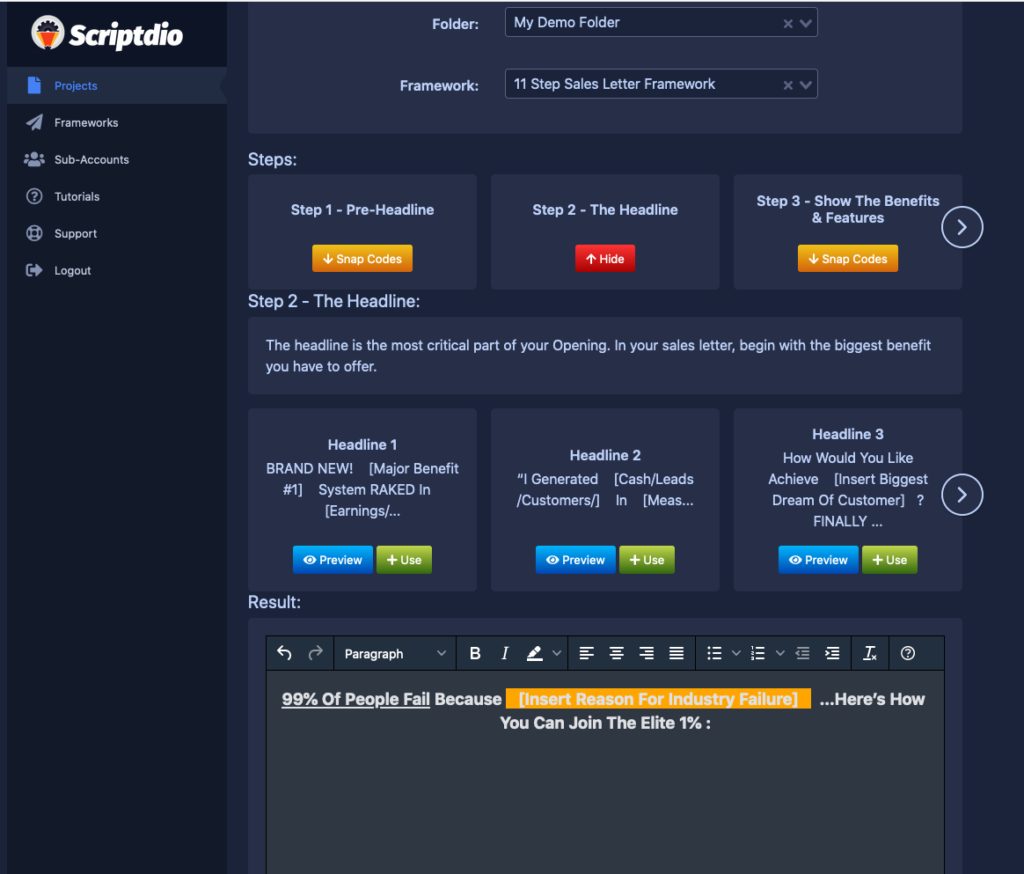Open the My Demo Folder combo box

point(661,23)
